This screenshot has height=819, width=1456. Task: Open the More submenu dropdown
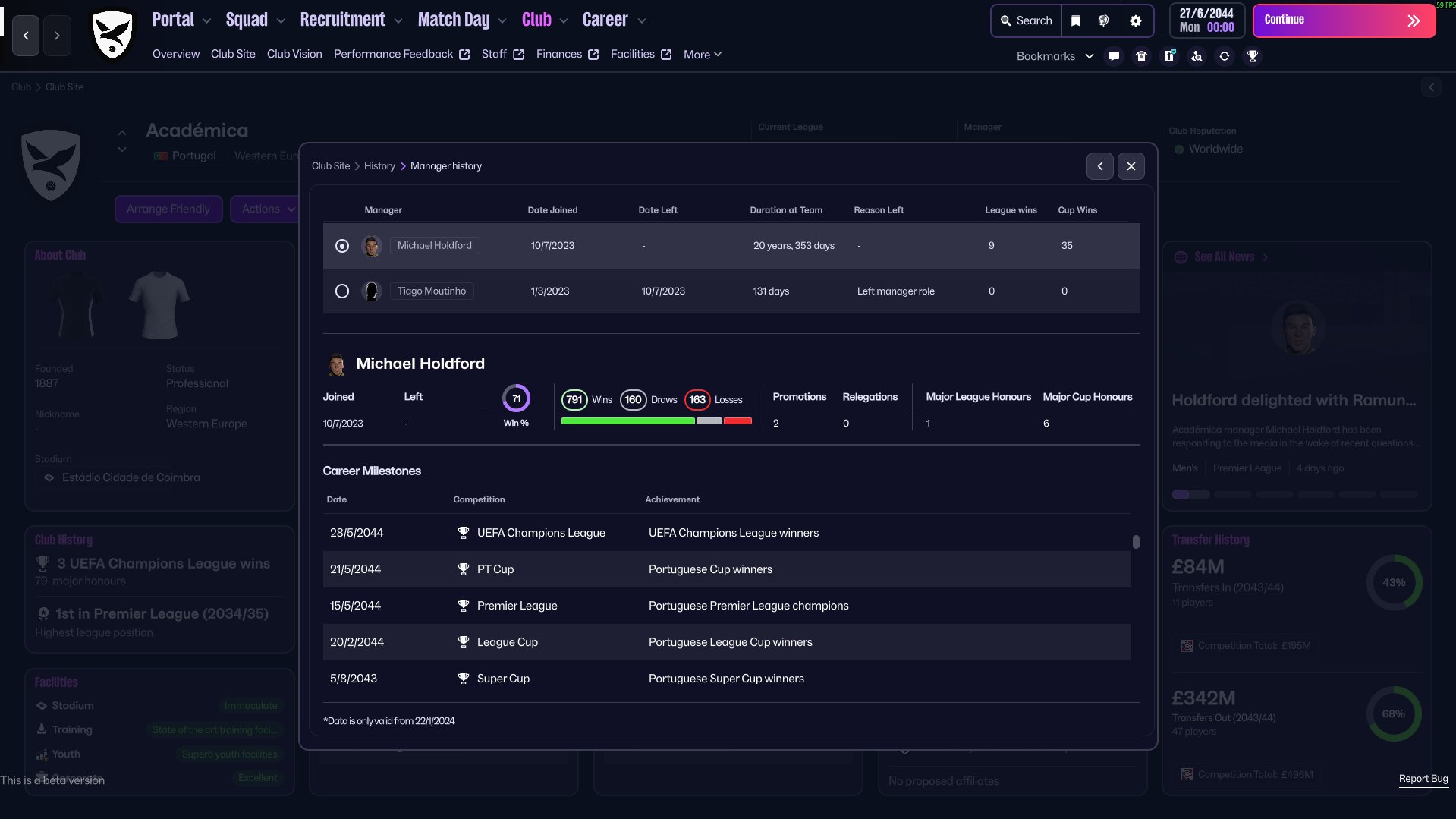point(703,55)
